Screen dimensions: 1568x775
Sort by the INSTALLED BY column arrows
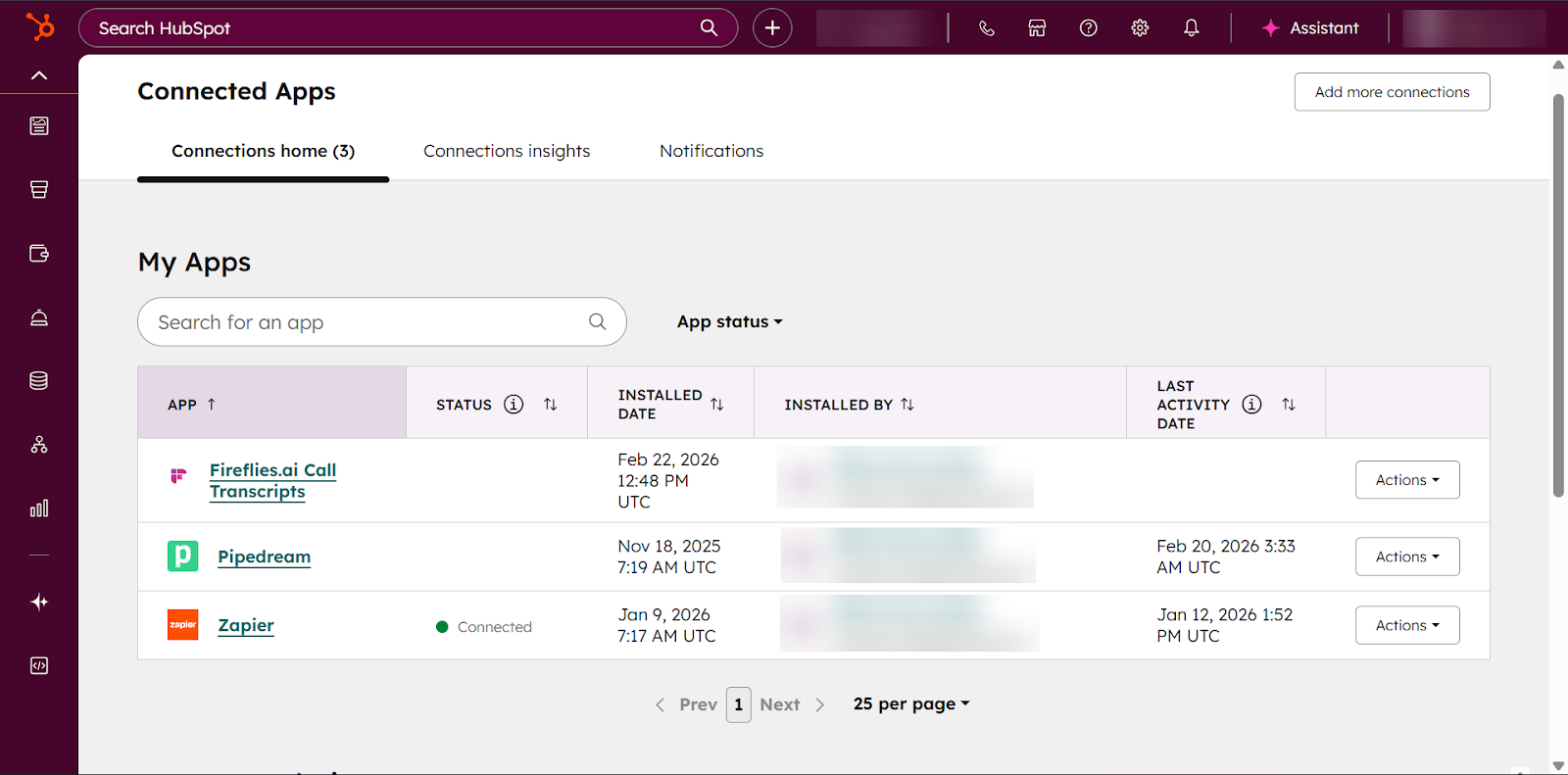click(907, 404)
